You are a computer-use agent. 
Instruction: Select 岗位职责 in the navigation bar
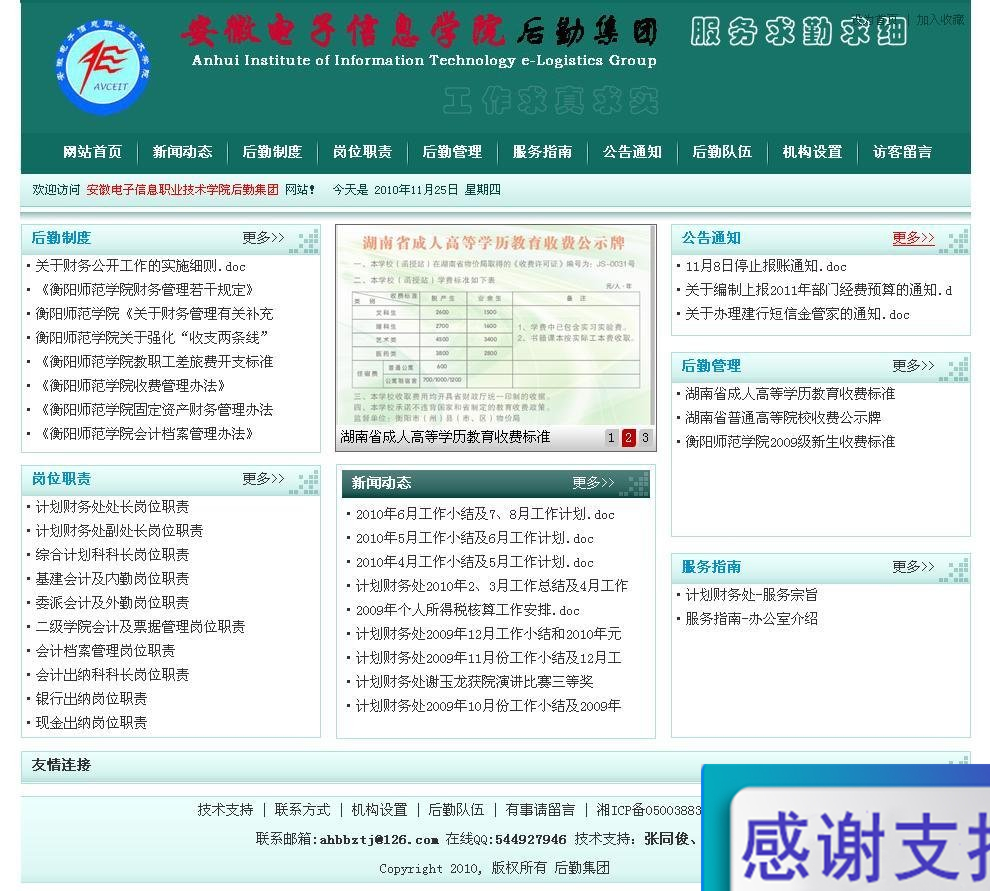(x=362, y=152)
